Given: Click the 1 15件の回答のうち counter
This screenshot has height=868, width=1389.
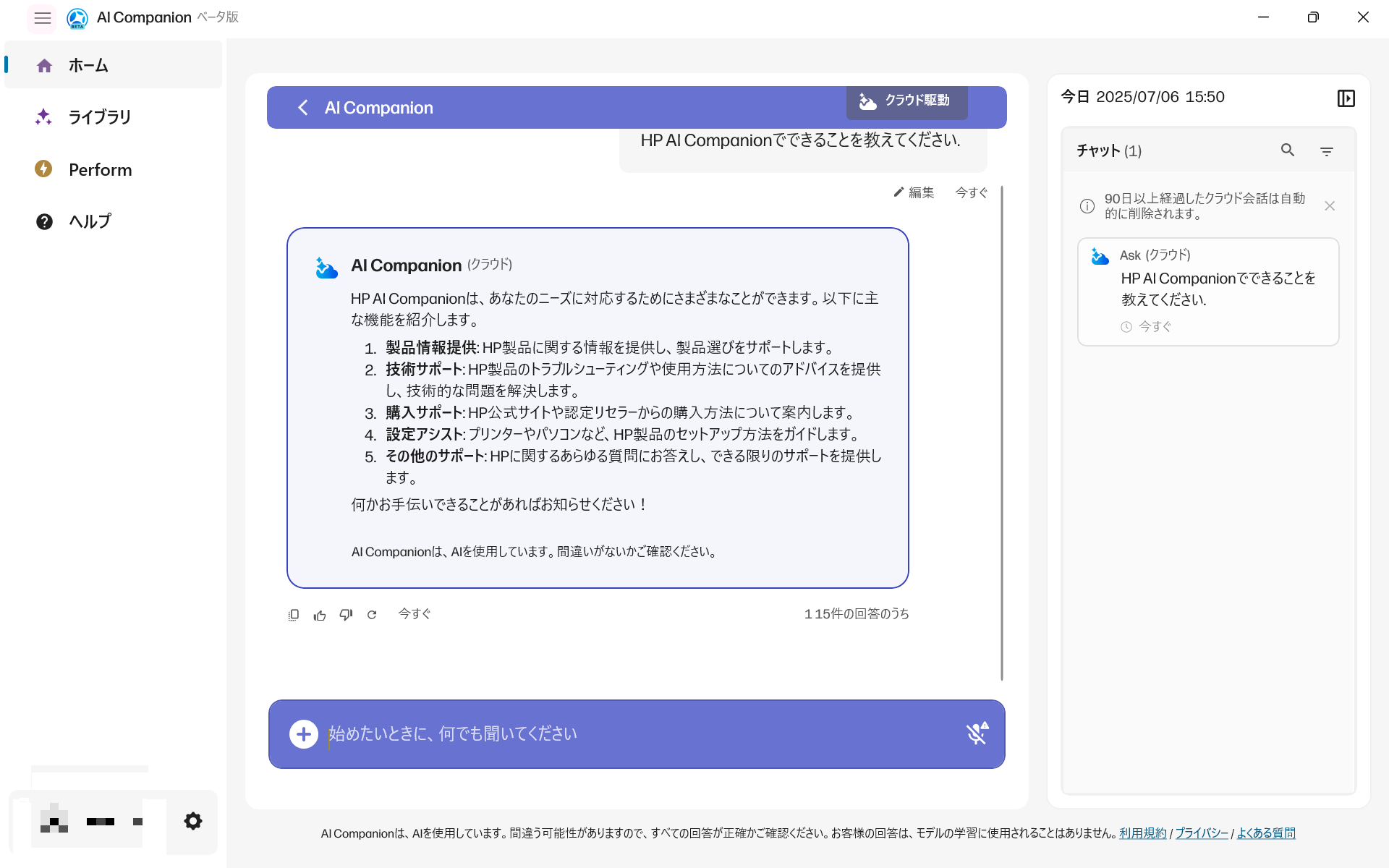Looking at the screenshot, I should (x=857, y=614).
